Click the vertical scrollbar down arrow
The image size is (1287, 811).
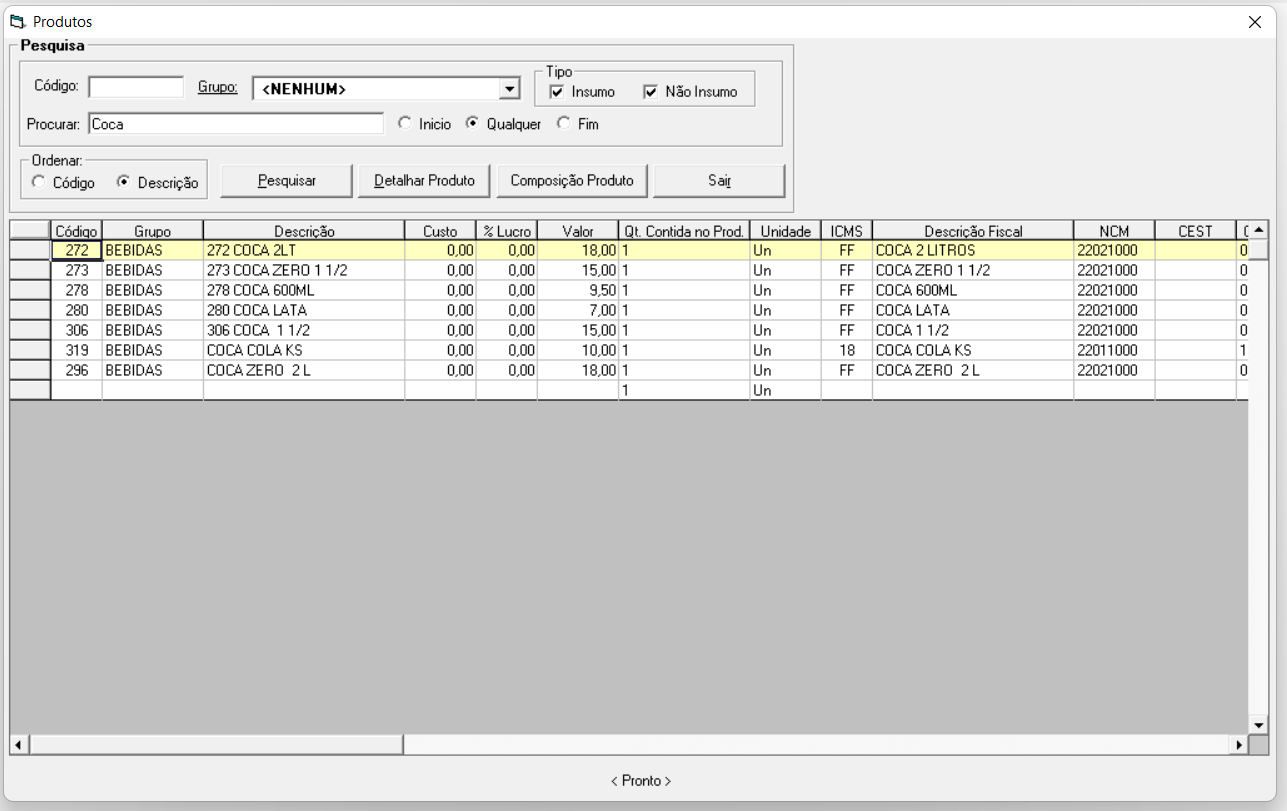[1259, 725]
